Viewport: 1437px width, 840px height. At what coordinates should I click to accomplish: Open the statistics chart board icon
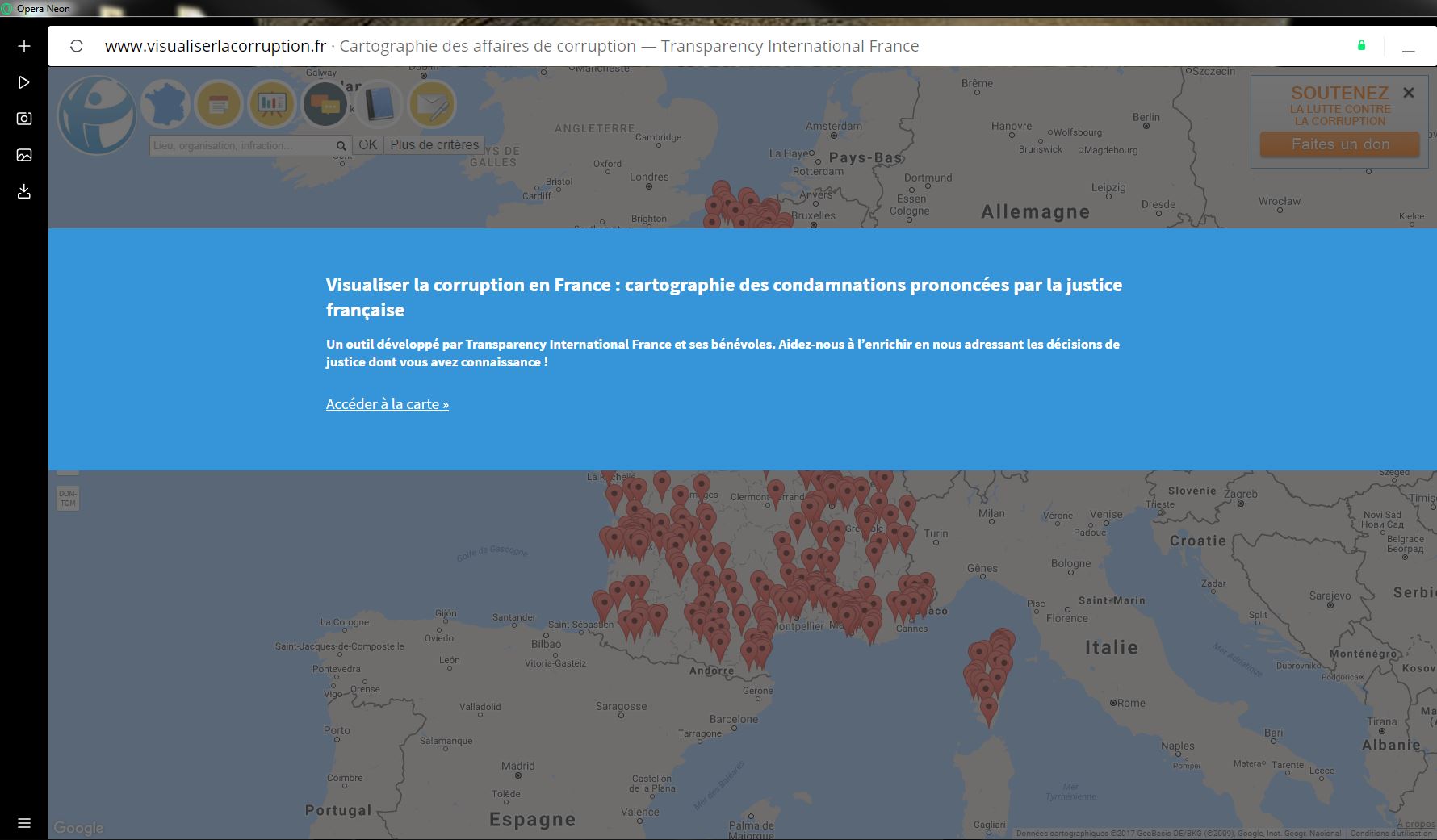(x=271, y=105)
